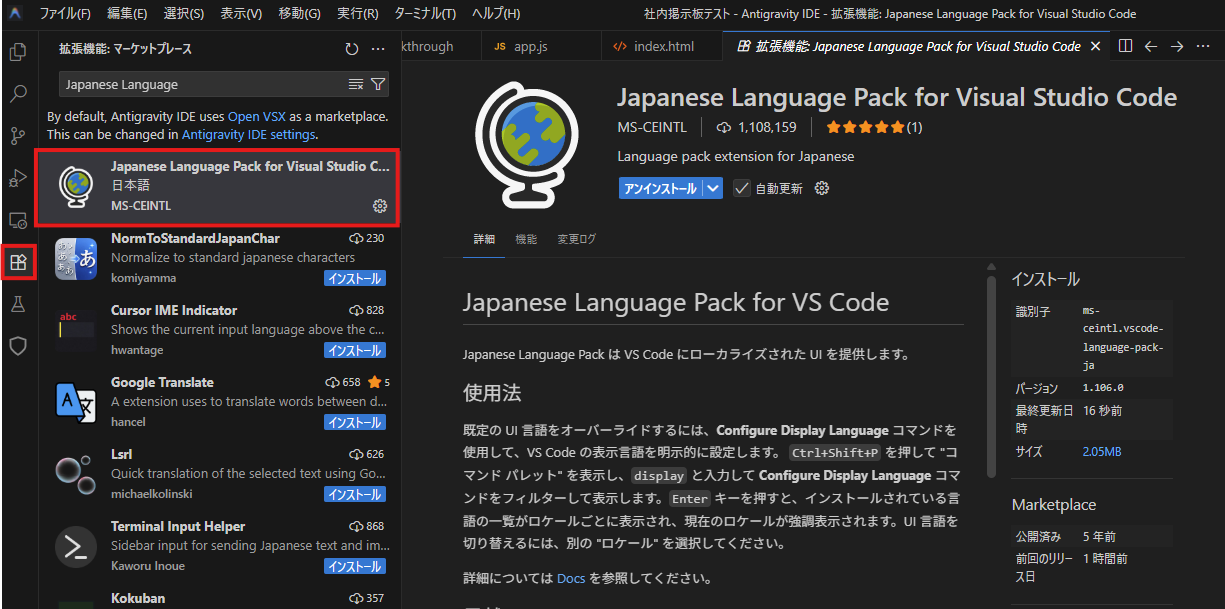Screen dimensions: 1225x609
Task: Open the Extensions view in activity bar
Action: pos(17,263)
